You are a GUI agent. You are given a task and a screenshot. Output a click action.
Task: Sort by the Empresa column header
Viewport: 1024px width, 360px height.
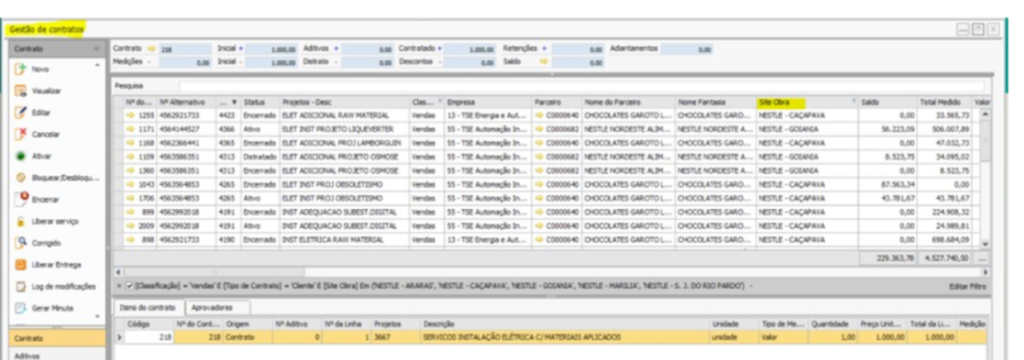click(488, 103)
